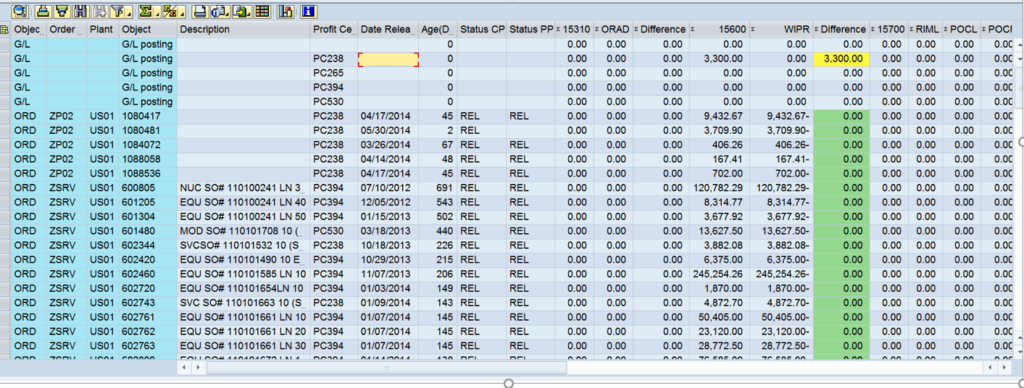The width and height of the screenshot is (1024, 388).
Task: Click the Date Relea column header
Action: click(x=387, y=29)
